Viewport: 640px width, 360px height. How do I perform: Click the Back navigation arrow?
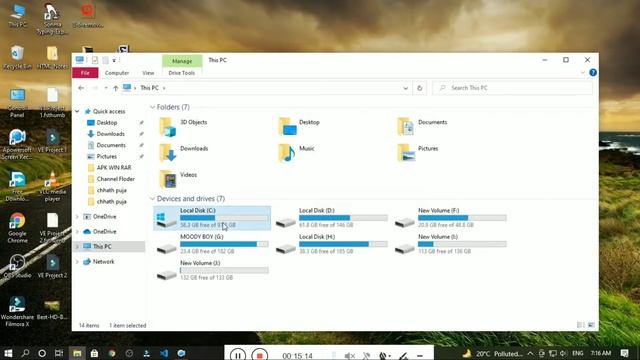81,88
